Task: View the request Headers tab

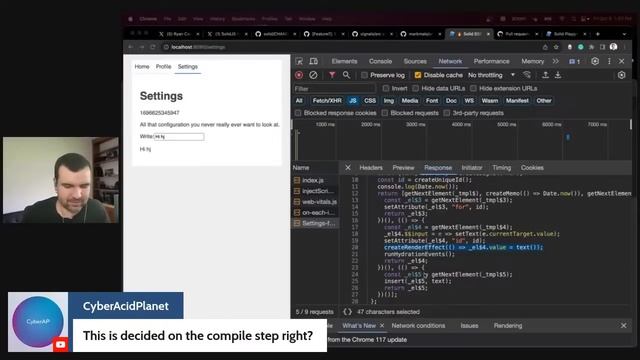Action: (371, 168)
